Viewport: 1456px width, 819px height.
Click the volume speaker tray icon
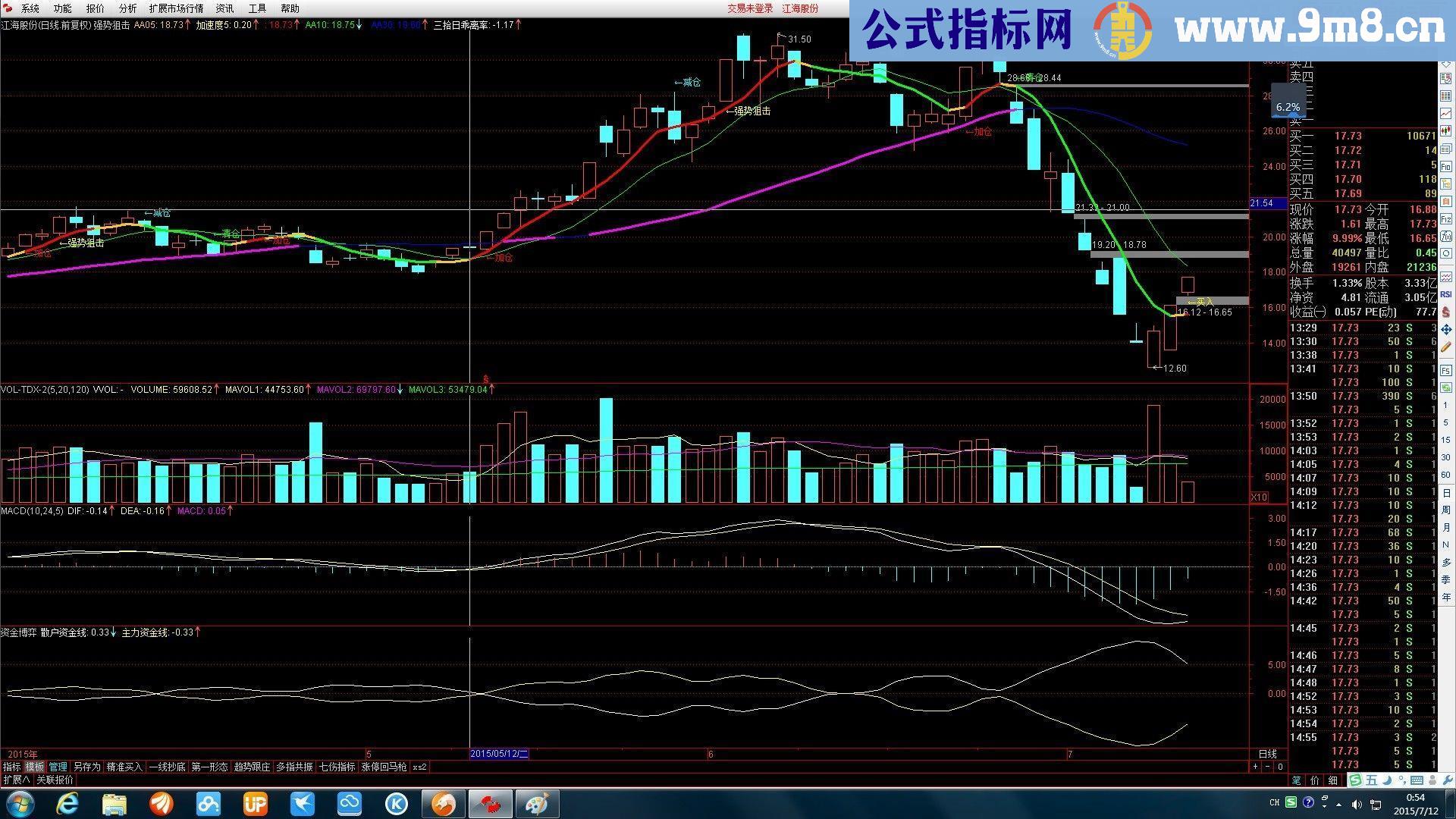1357,805
